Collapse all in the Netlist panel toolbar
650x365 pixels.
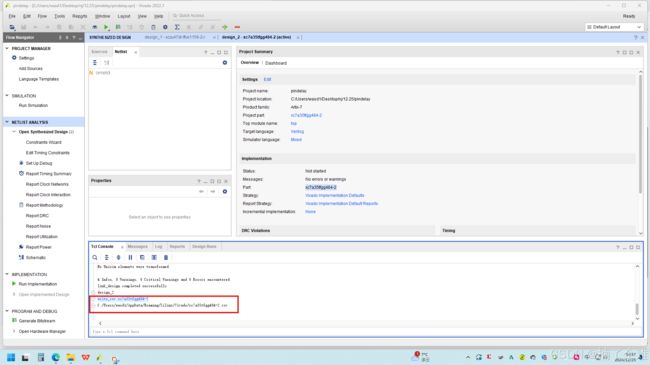(95, 63)
